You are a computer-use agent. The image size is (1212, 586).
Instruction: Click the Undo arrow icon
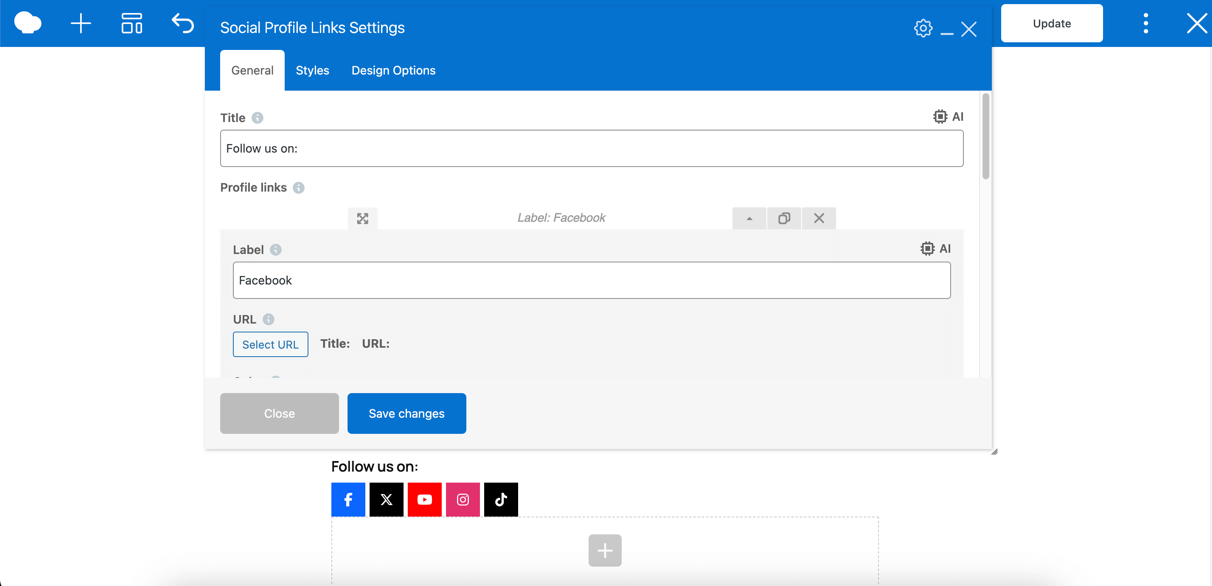tap(182, 22)
